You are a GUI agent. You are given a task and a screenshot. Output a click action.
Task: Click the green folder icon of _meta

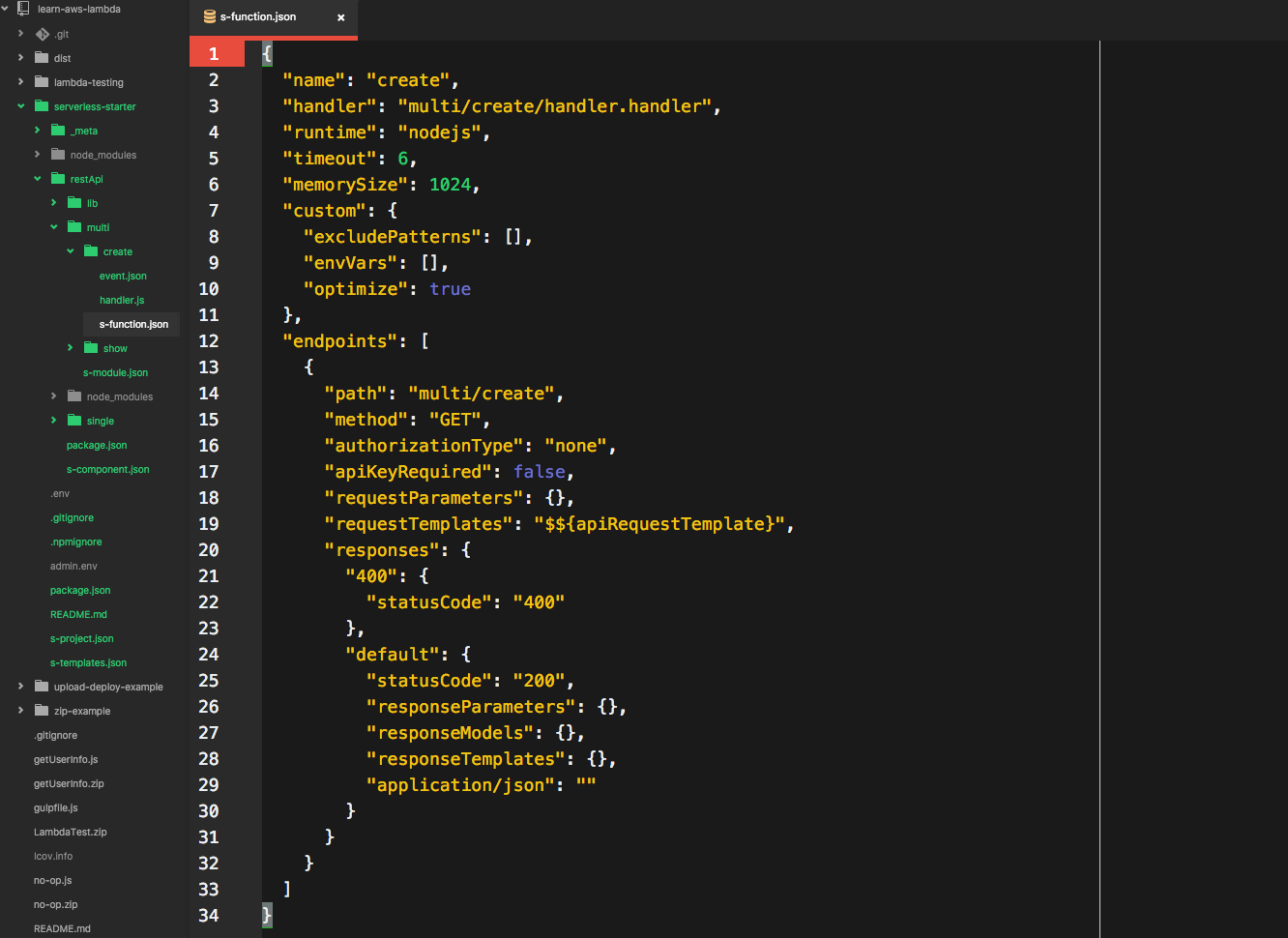[58, 131]
